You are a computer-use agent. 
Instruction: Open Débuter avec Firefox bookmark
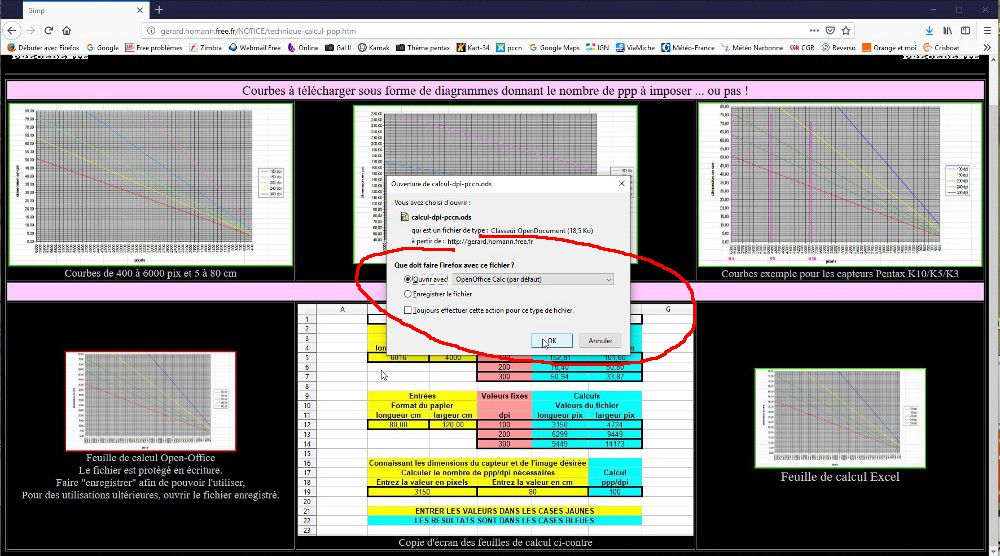click(43, 47)
